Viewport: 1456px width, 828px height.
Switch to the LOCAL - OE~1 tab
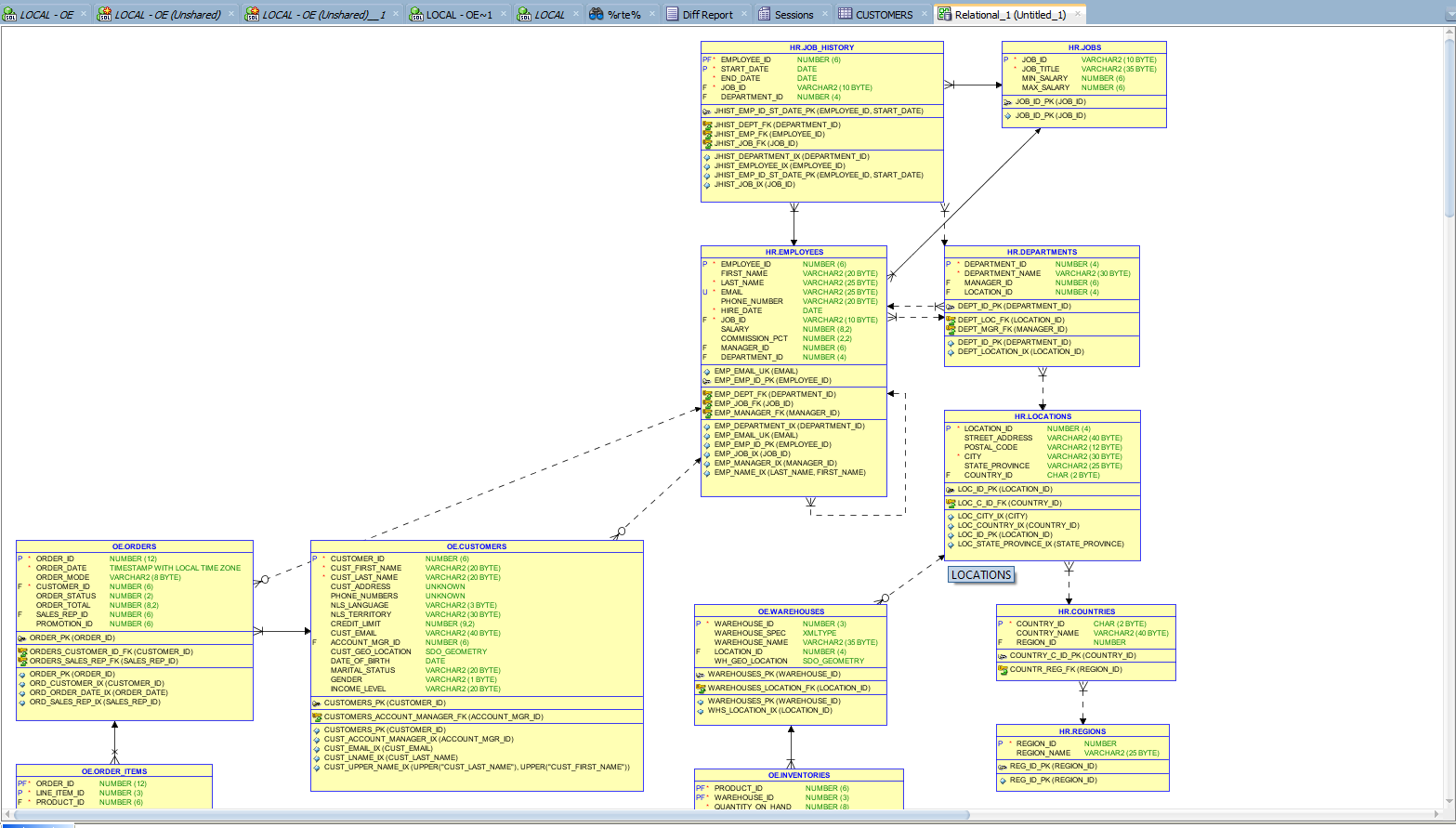[x=459, y=15]
